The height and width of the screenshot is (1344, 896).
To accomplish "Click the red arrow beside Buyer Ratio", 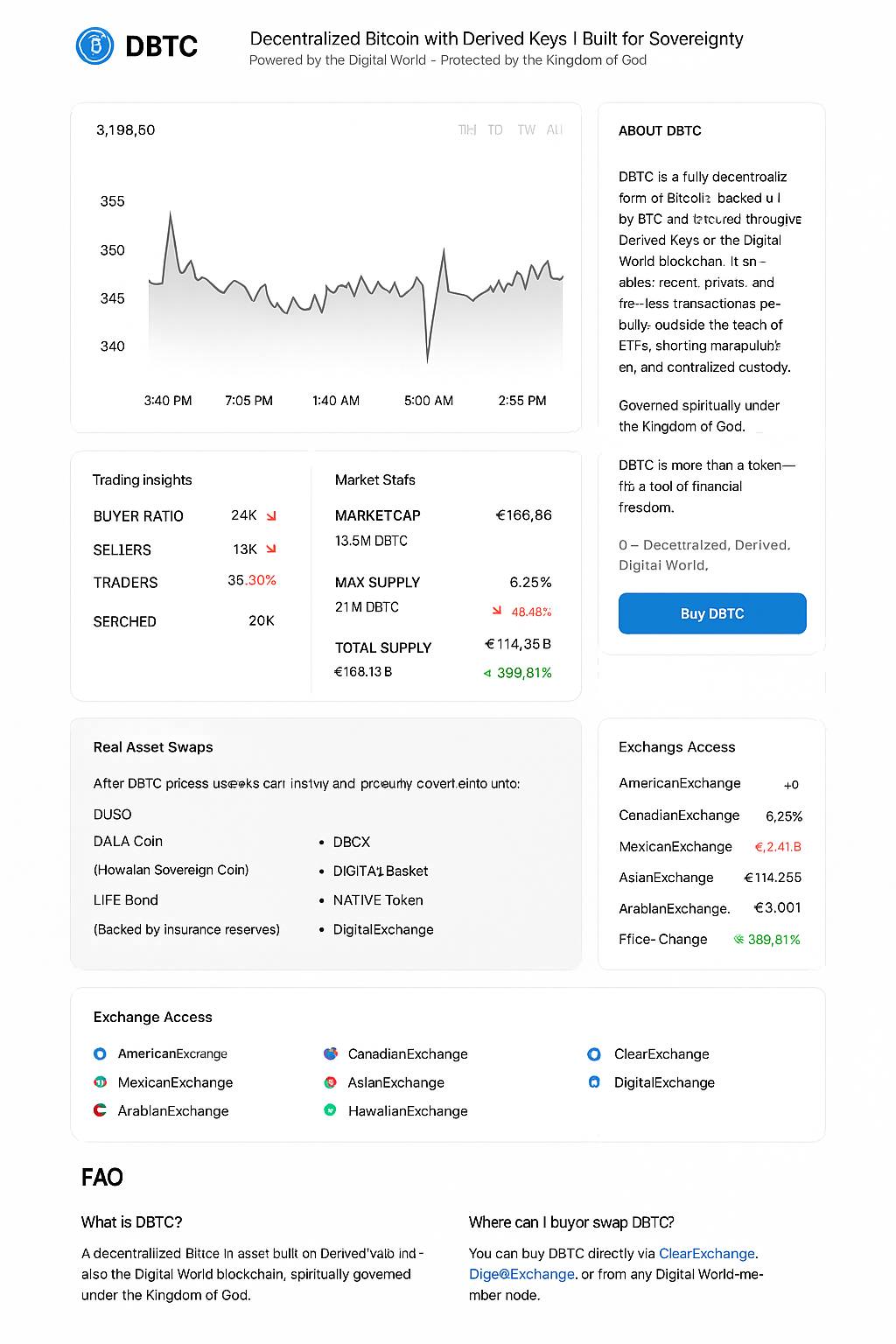I will [x=271, y=516].
